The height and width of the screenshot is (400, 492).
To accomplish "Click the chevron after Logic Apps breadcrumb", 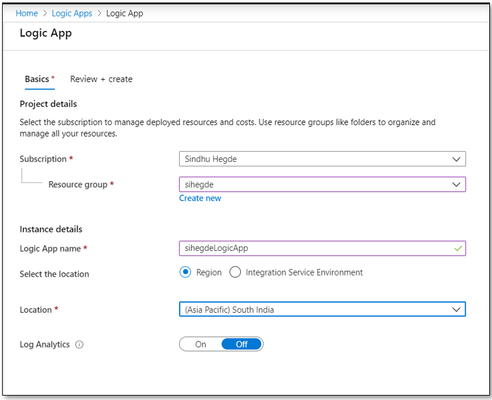I will coord(99,13).
